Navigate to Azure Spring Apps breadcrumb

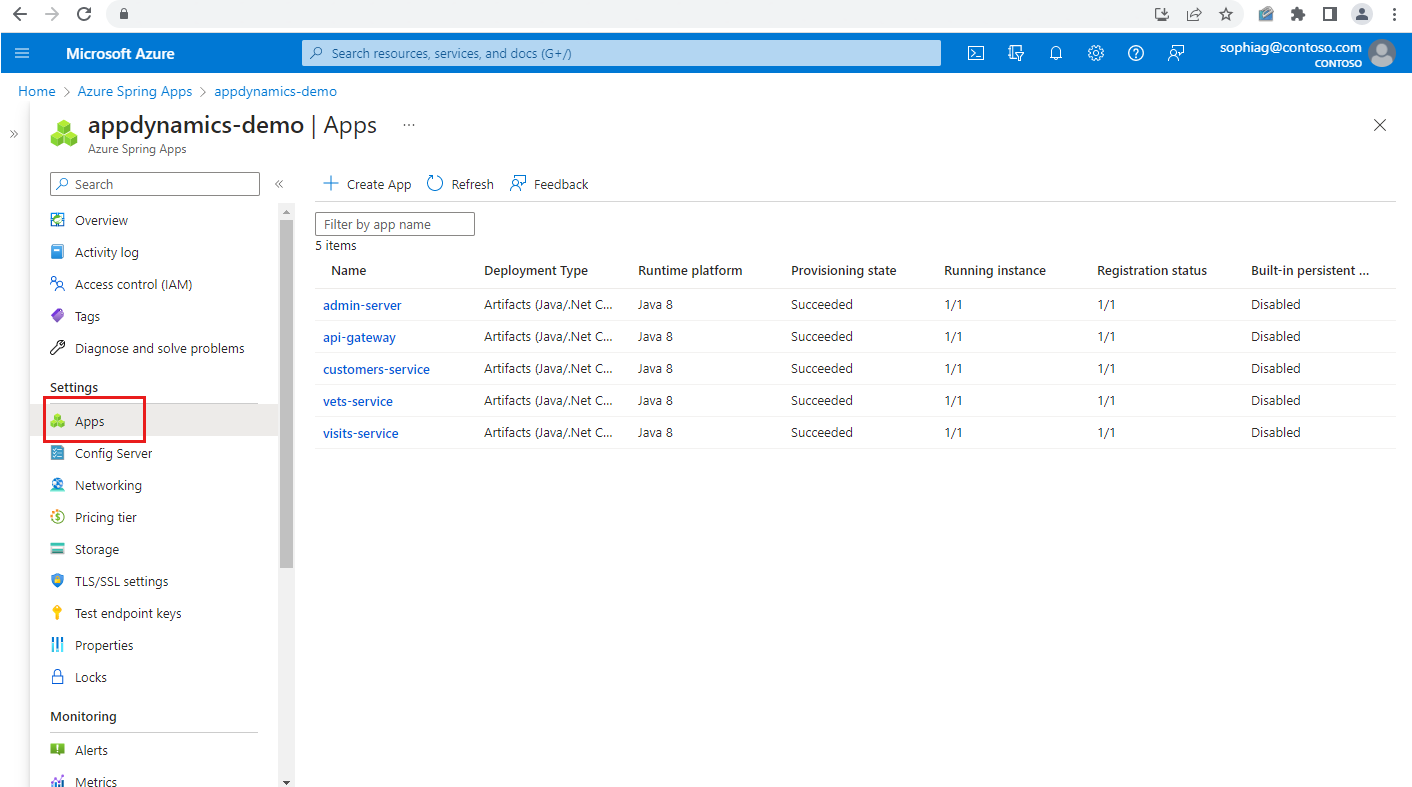pyautogui.click(x=135, y=91)
